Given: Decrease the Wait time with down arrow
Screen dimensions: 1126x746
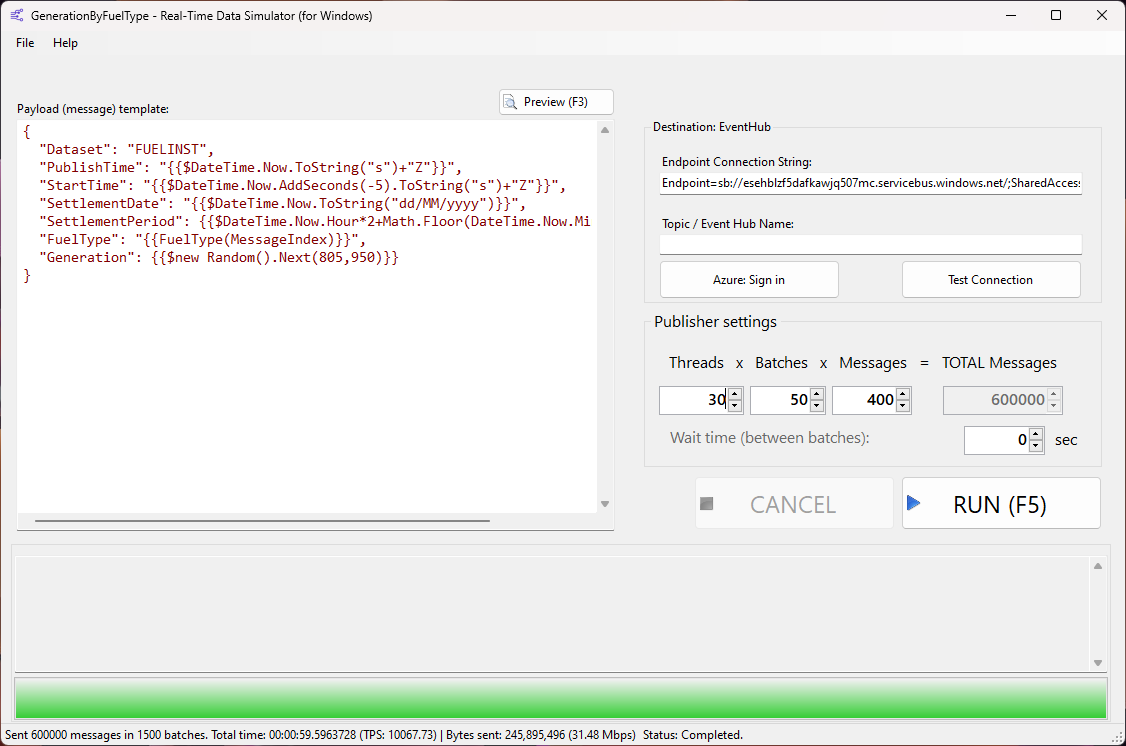Looking at the screenshot, I should 1036,447.
